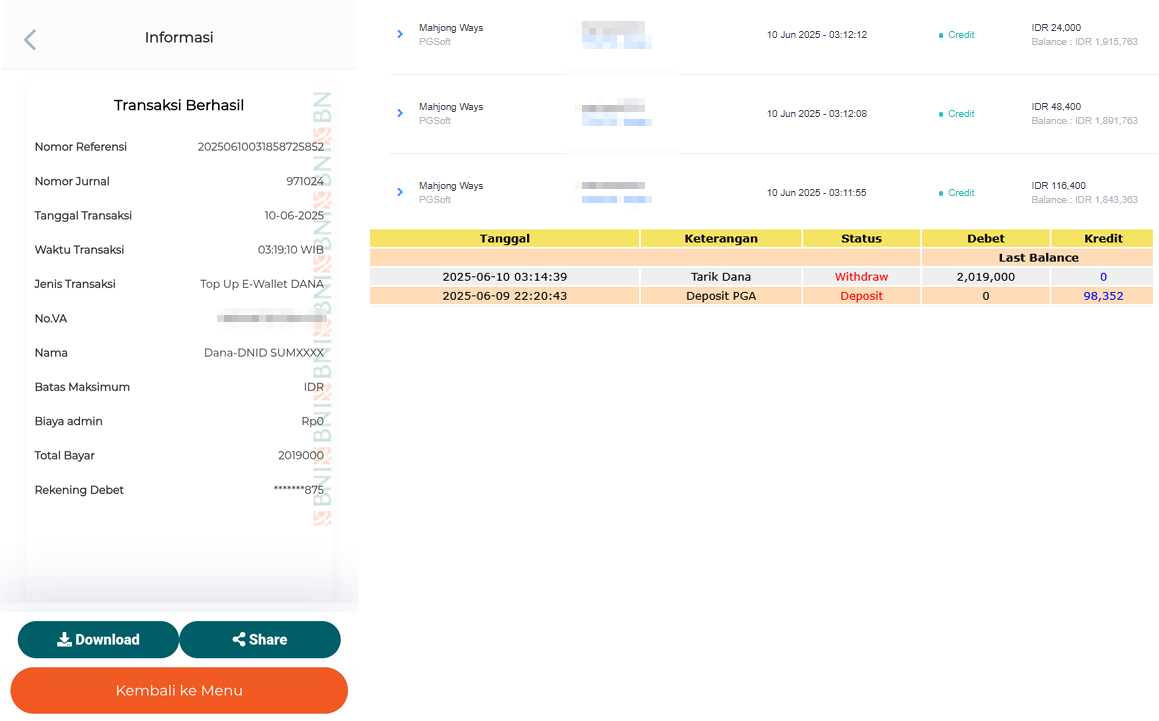Click the Nomor Referensi label
Viewport: 1159px width, 721px height.
81,147
